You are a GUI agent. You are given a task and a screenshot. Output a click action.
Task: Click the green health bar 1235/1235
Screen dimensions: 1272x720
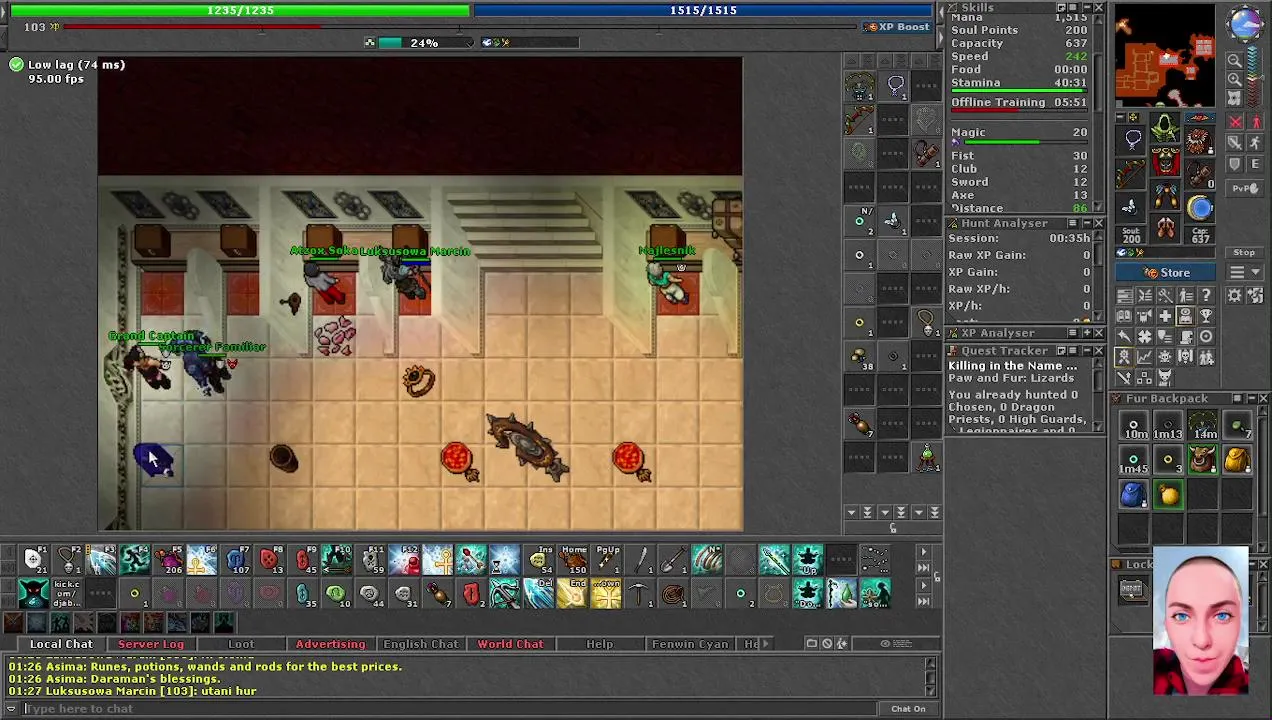[239, 10]
